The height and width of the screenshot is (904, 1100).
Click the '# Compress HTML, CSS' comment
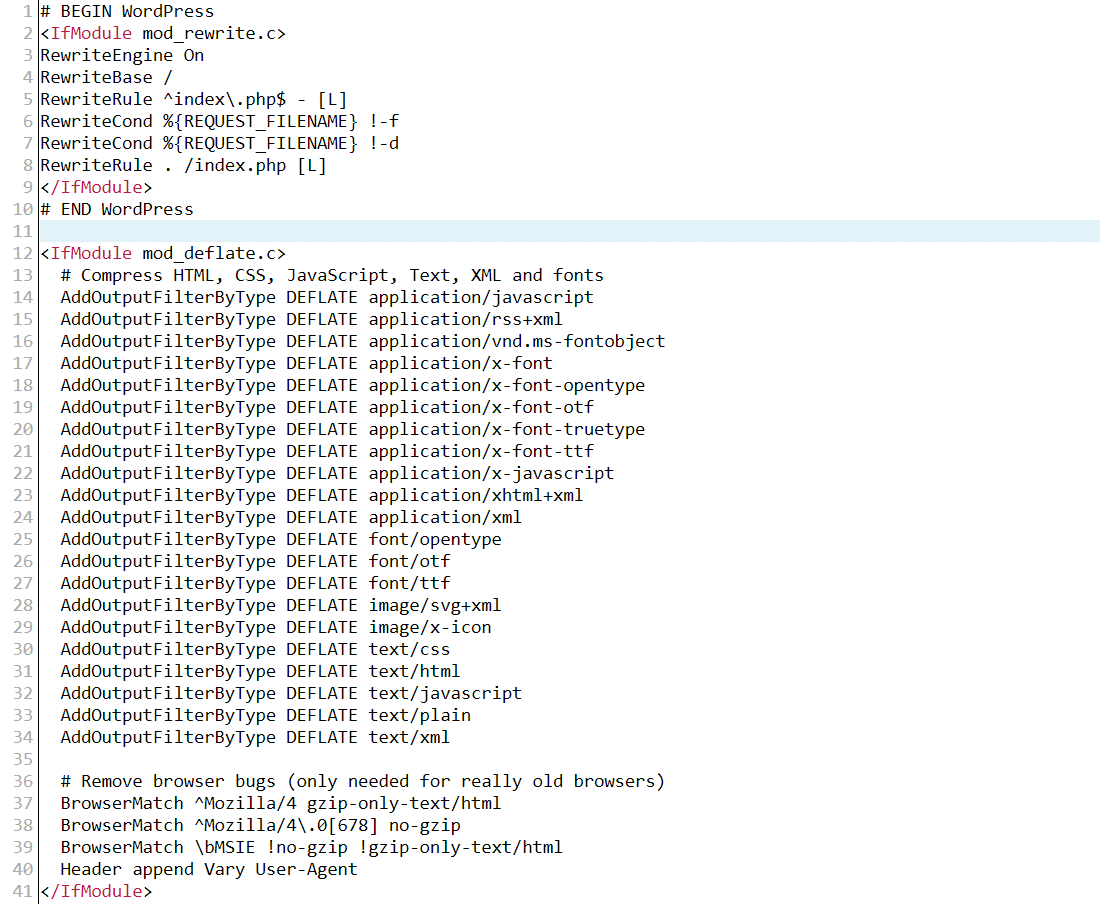[x=331, y=276]
